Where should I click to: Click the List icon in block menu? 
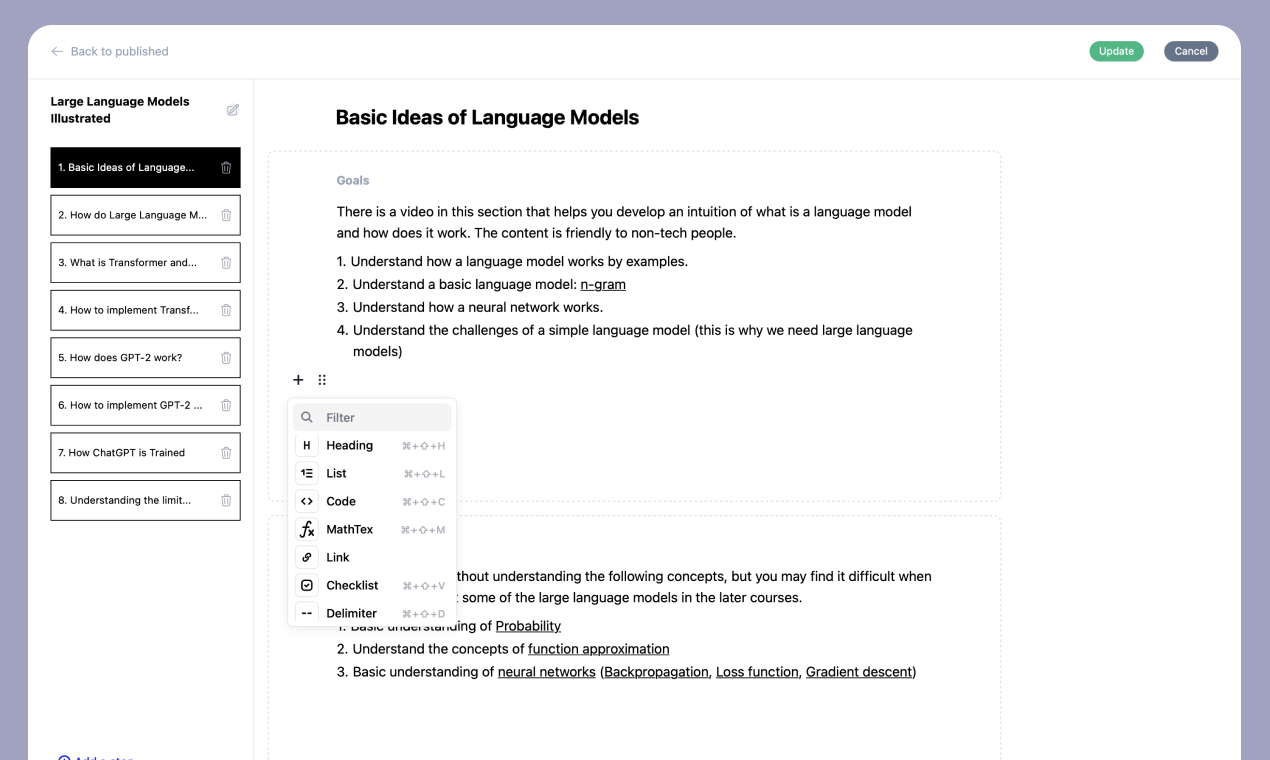(x=307, y=473)
